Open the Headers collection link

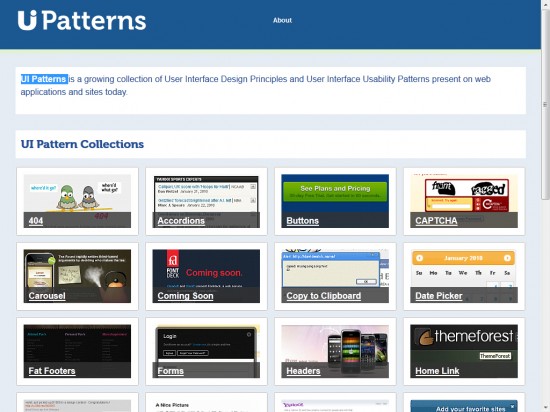(303, 371)
